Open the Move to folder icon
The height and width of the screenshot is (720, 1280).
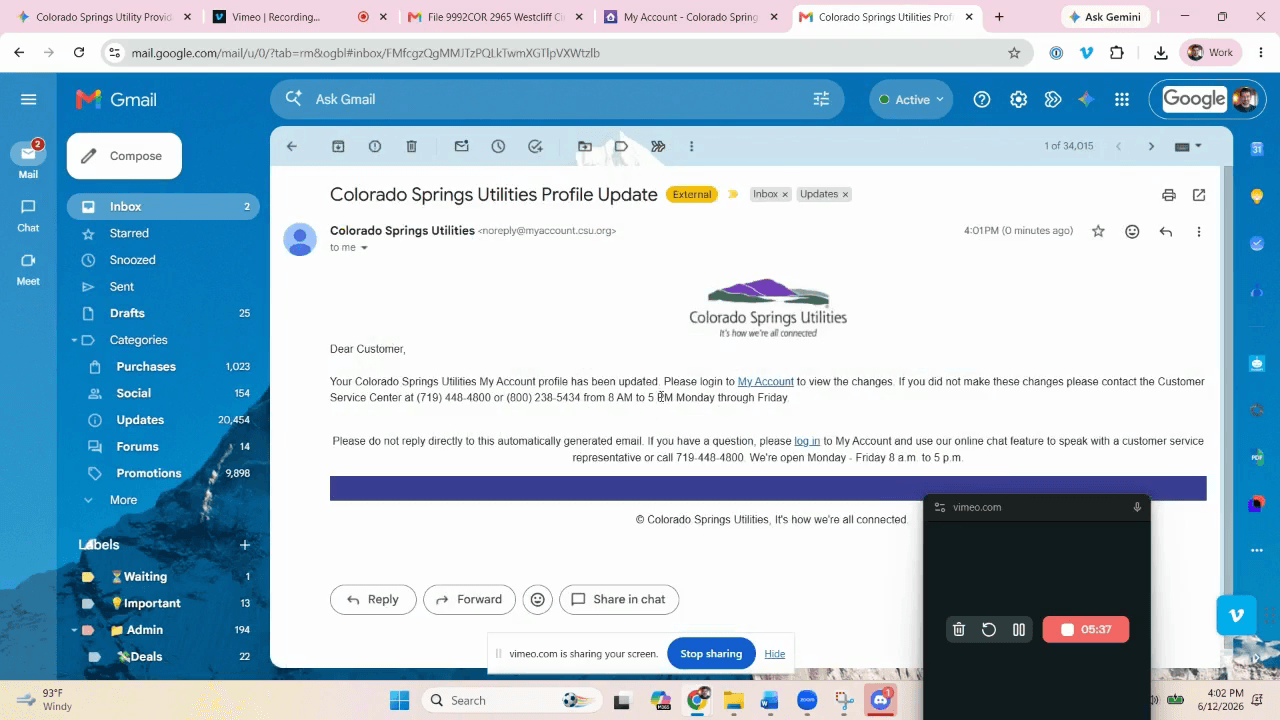[x=585, y=146]
